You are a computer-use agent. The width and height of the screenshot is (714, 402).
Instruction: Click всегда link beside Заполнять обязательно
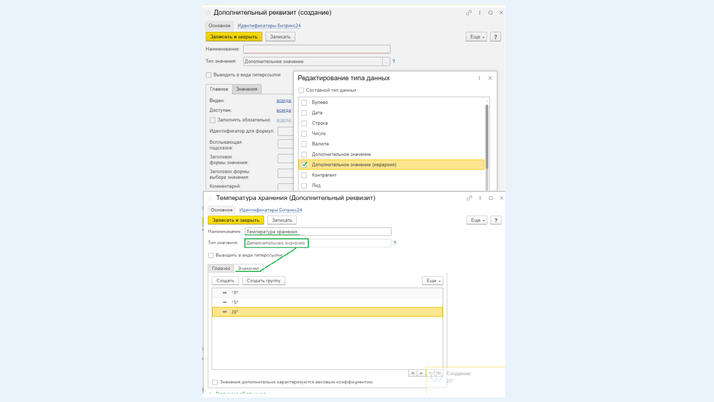pyautogui.click(x=284, y=120)
